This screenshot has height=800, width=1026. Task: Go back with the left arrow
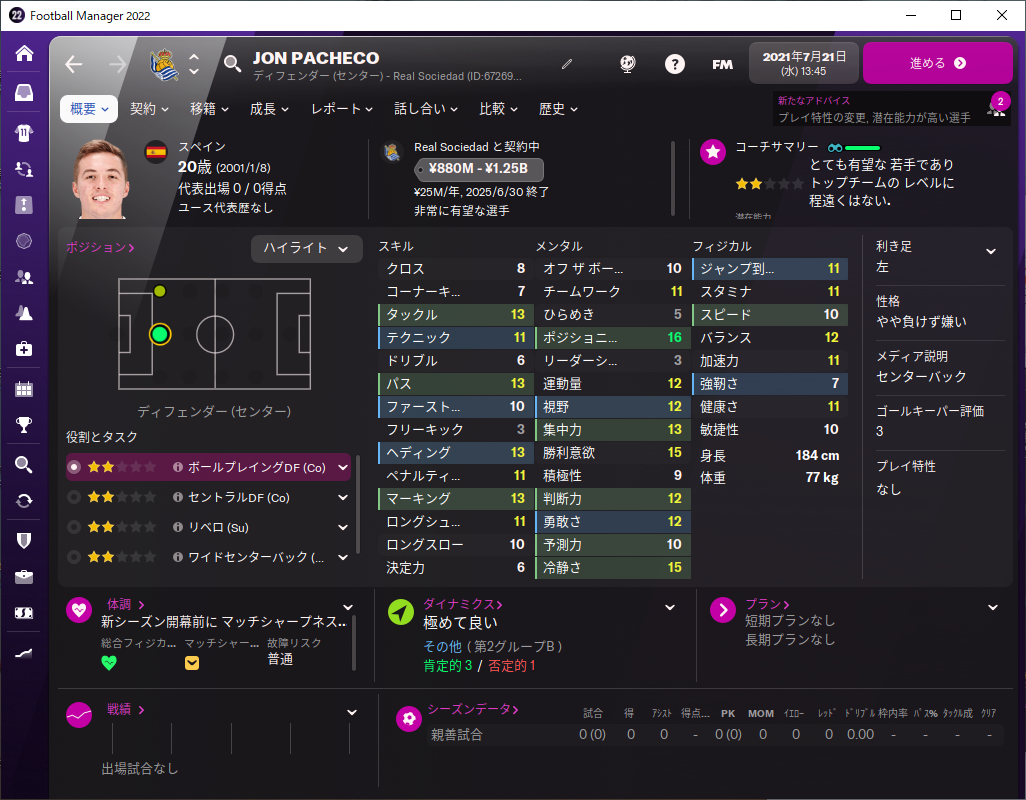click(x=74, y=64)
